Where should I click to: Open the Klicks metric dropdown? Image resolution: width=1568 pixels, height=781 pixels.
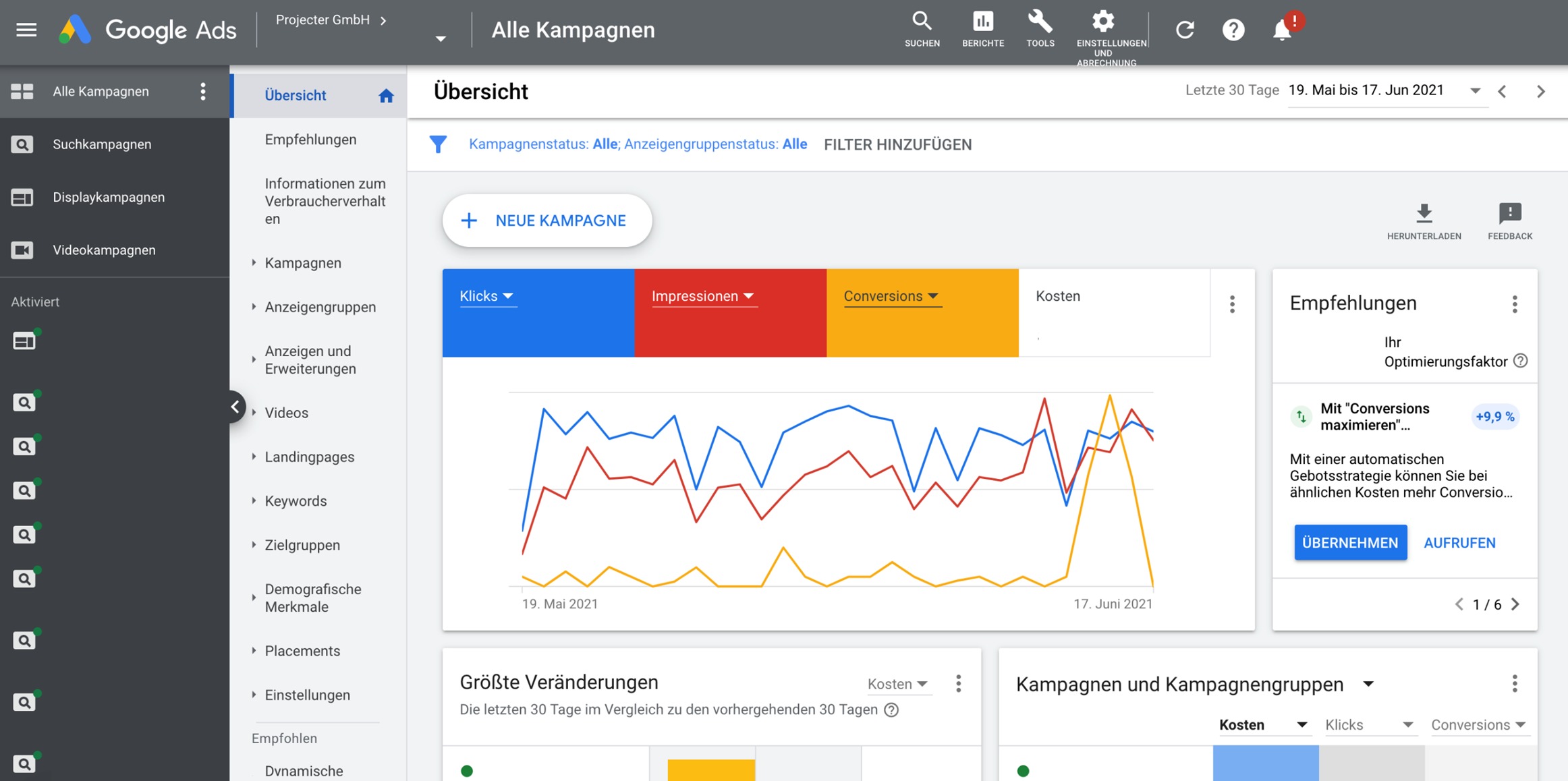[x=487, y=296]
